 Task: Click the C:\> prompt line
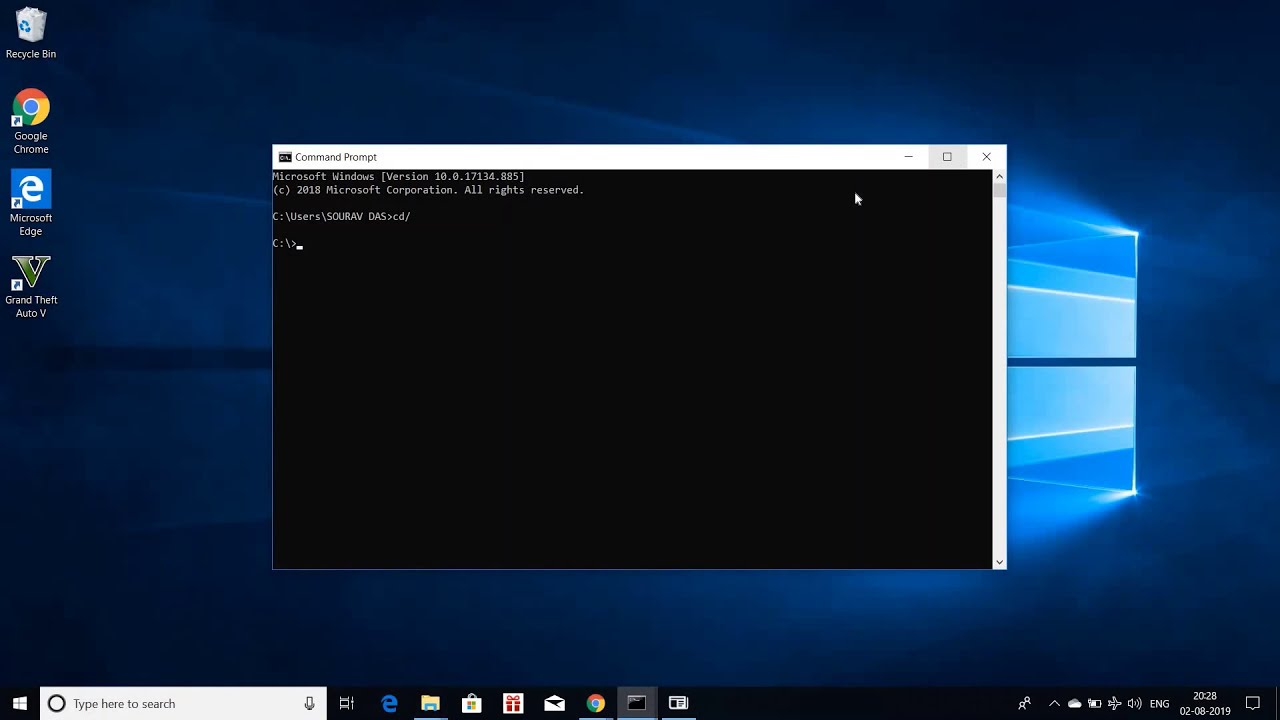(285, 243)
